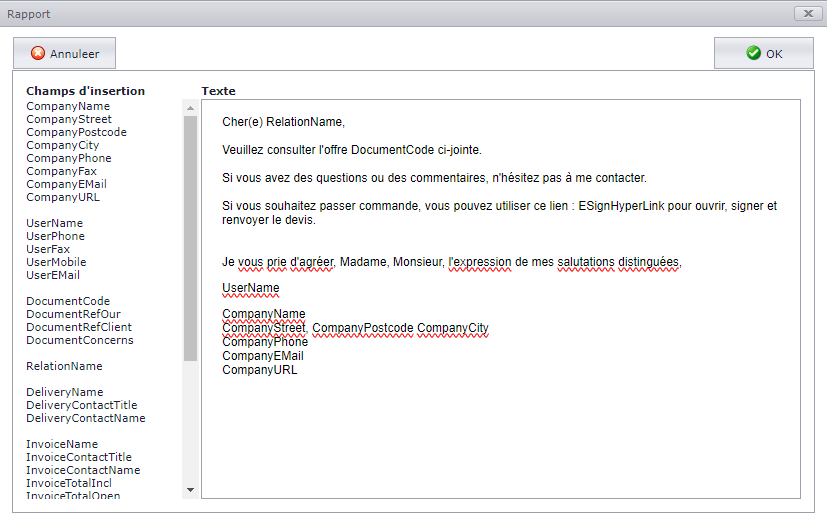The height and width of the screenshot is (523, 827).
Task: Click the scroll down arrow of the fields list
Action: pyautogui.click(x=190, y=490)
